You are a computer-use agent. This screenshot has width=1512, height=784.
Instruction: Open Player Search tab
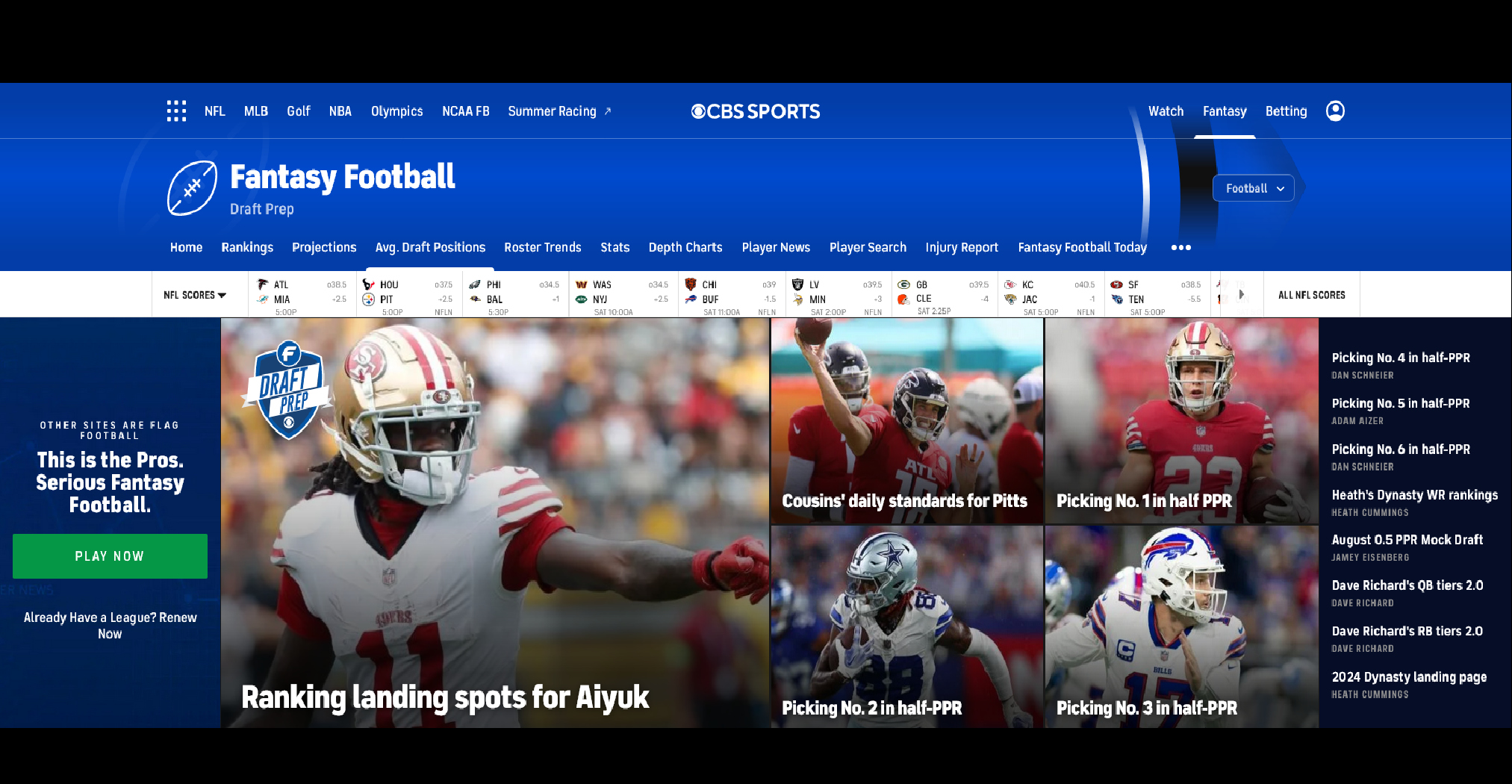(868, 247)
